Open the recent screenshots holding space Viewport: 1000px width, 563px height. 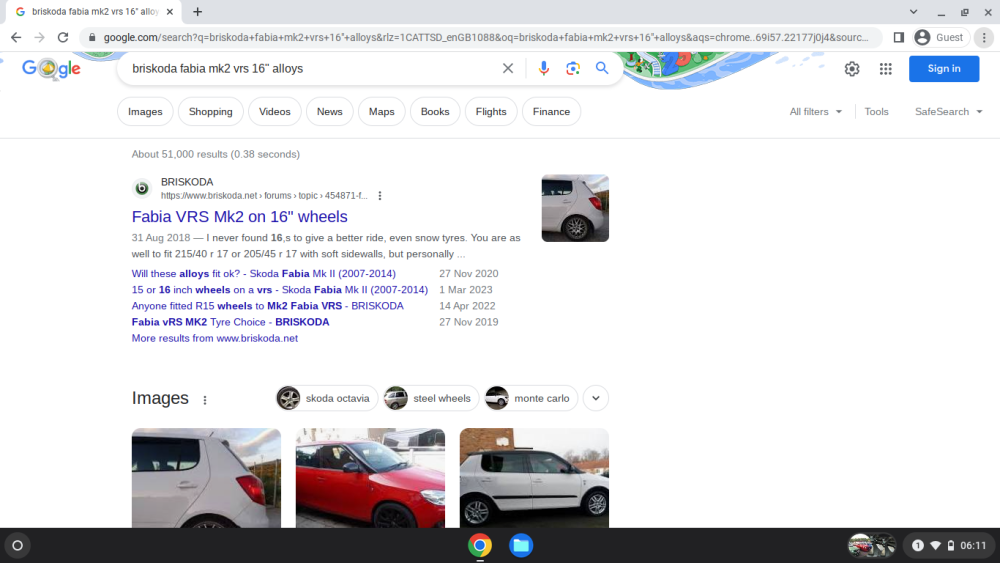click(872, 546)
